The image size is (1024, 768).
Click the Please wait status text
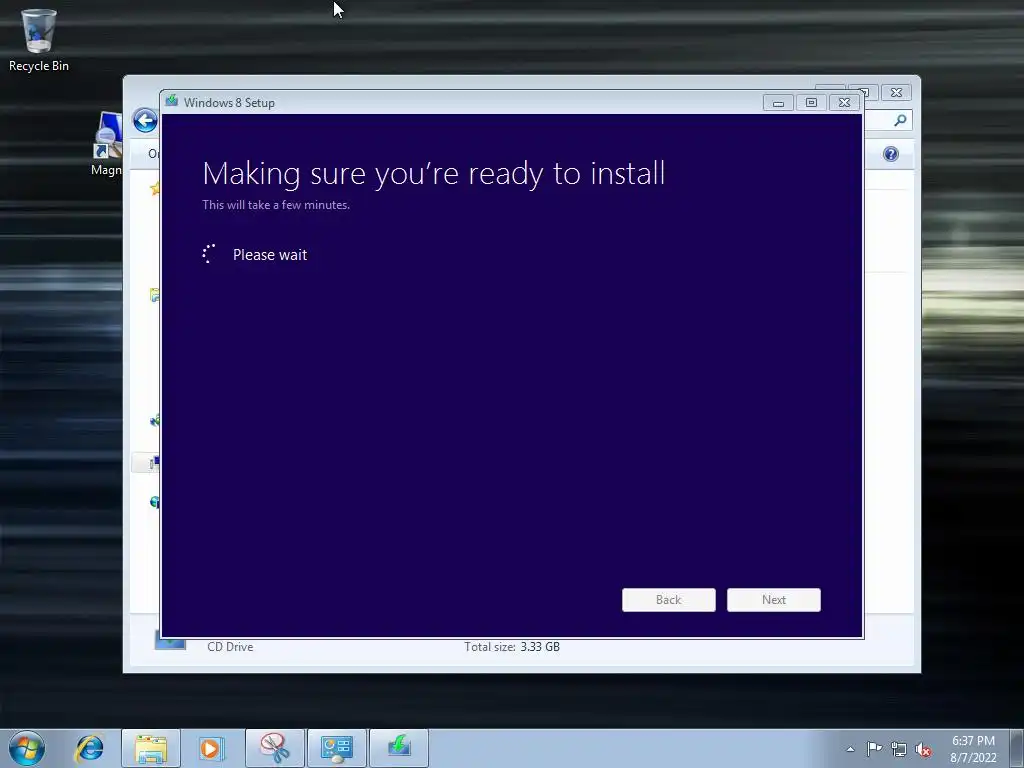[270, 255]
